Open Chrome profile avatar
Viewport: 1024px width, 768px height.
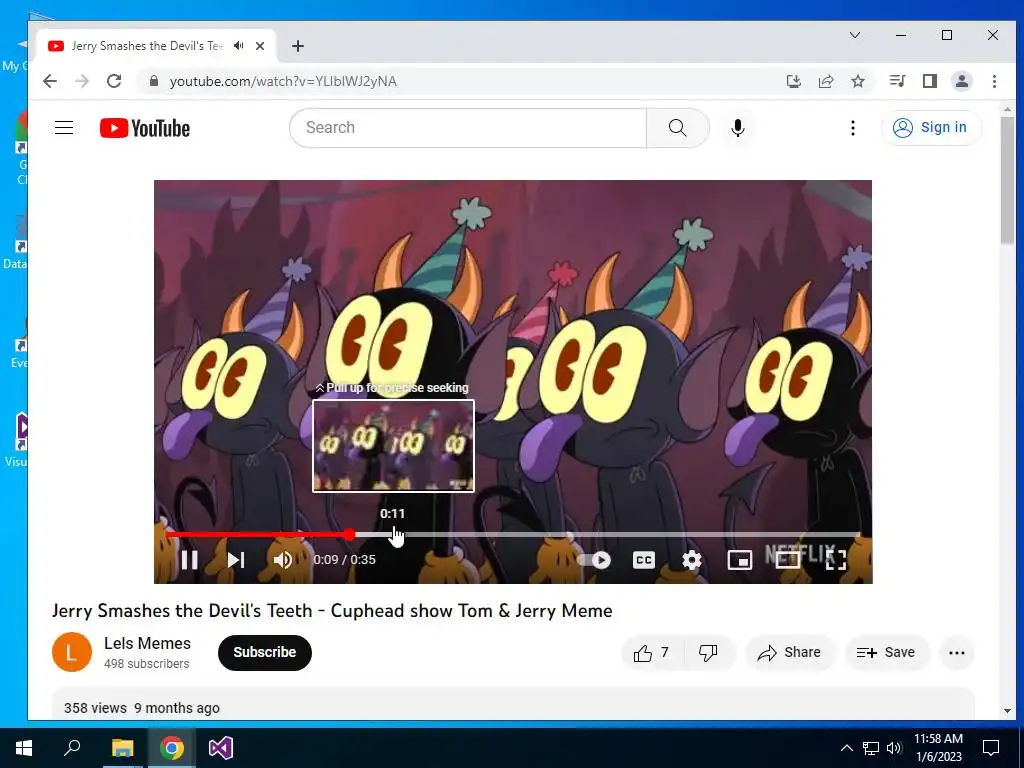(x=962, y=81)
